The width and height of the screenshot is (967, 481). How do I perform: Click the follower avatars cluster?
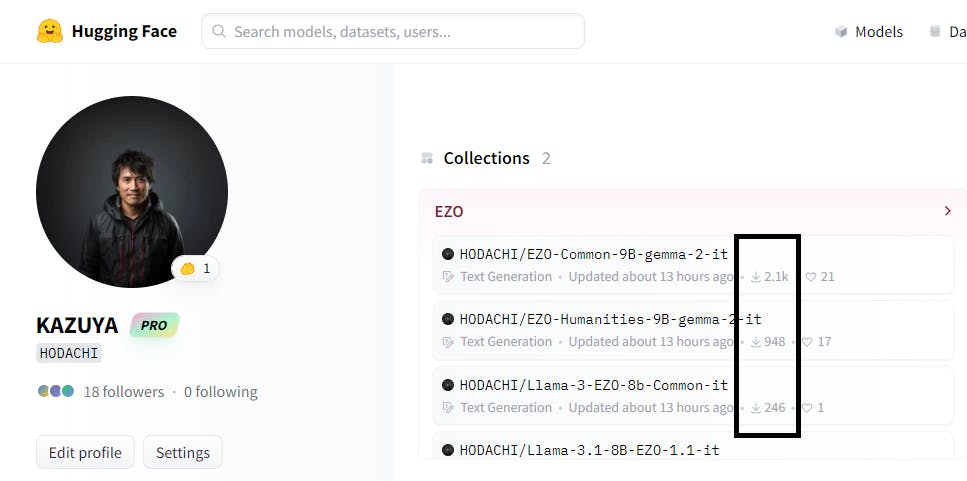pos(56,391)
